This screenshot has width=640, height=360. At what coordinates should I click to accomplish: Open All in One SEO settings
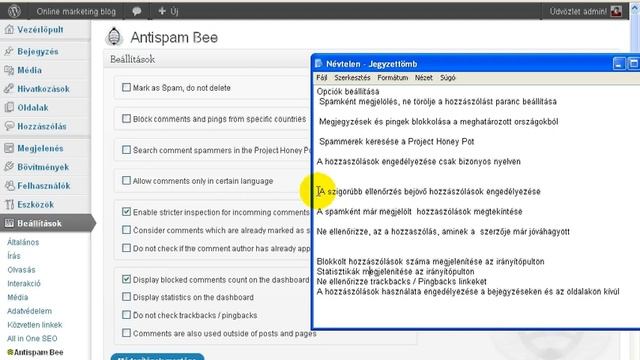32,338
